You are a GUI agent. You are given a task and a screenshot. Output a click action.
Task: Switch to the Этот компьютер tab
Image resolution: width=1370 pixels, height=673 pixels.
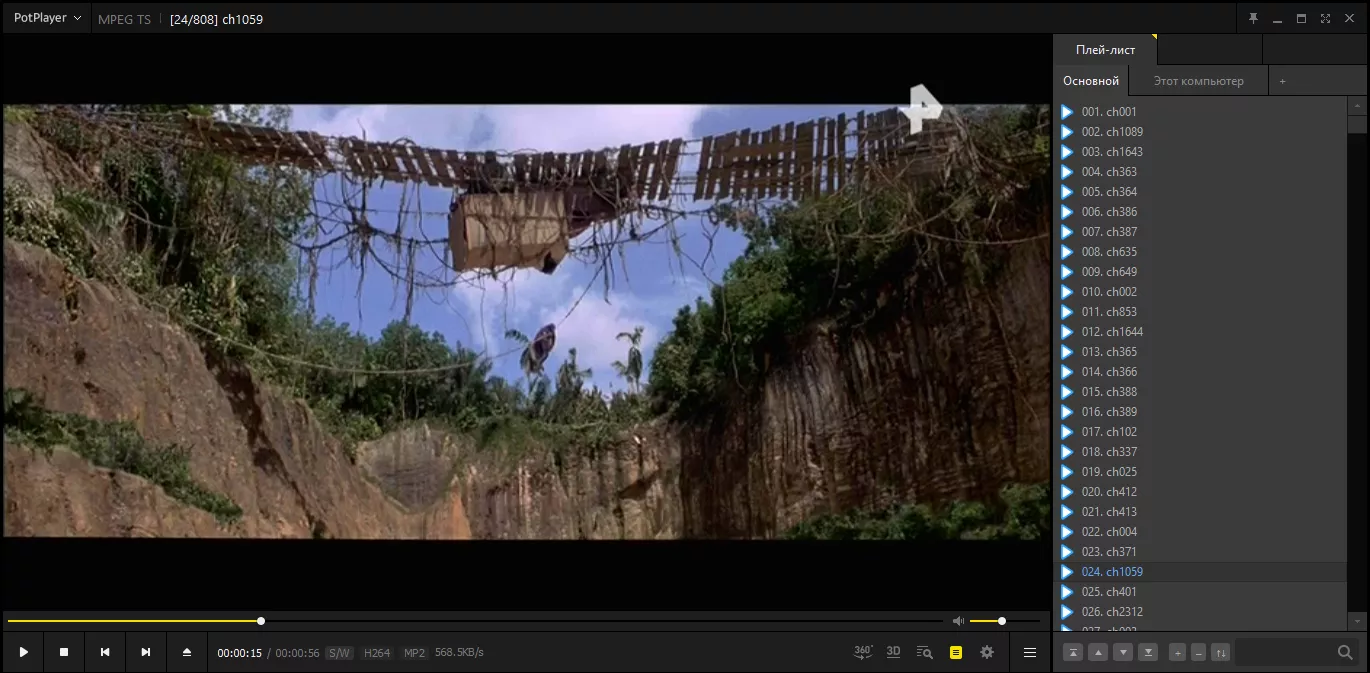pyautogui.click(x=1198, y=81)
